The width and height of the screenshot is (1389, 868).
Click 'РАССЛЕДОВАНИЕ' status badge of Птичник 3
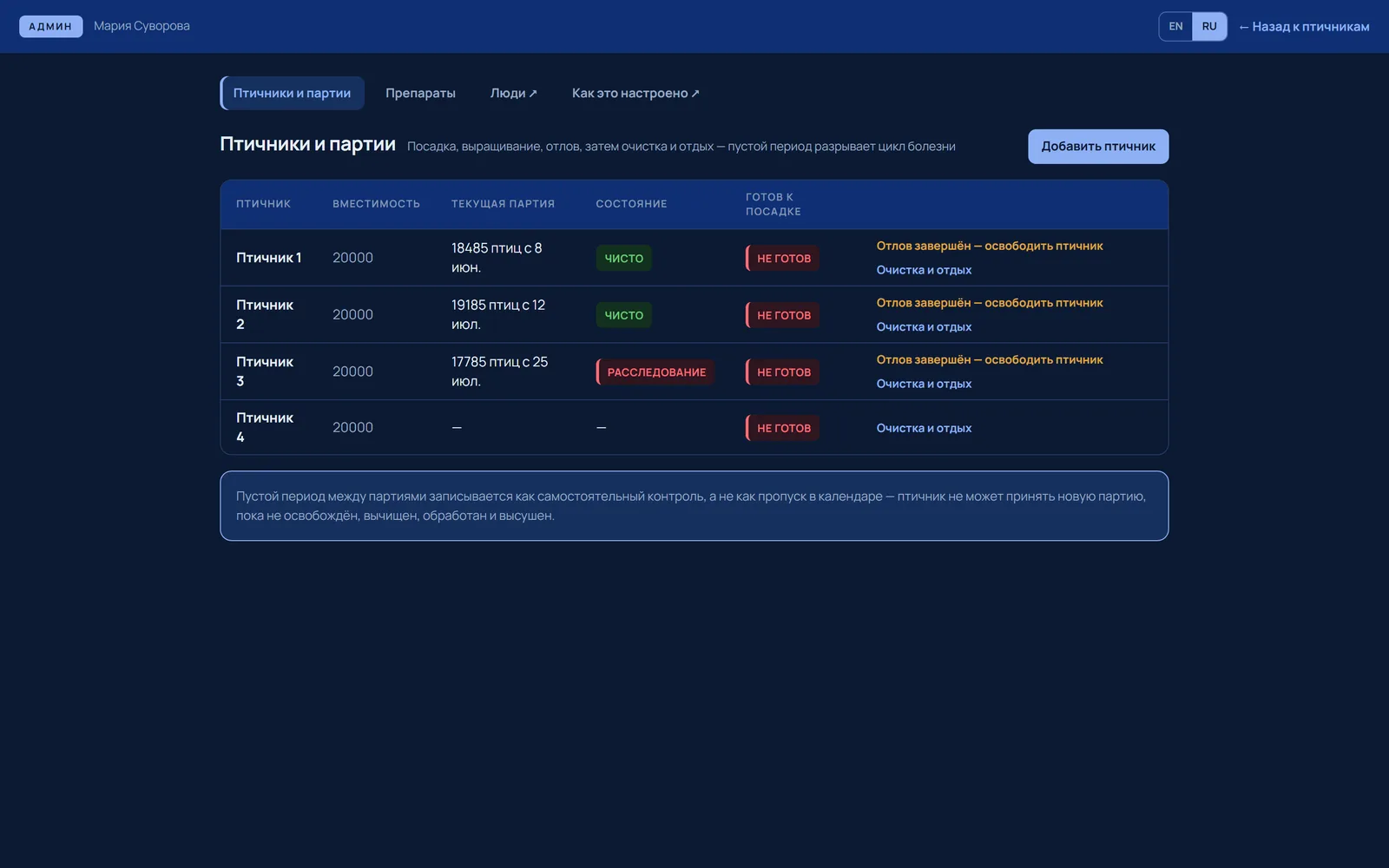point(655,372)
